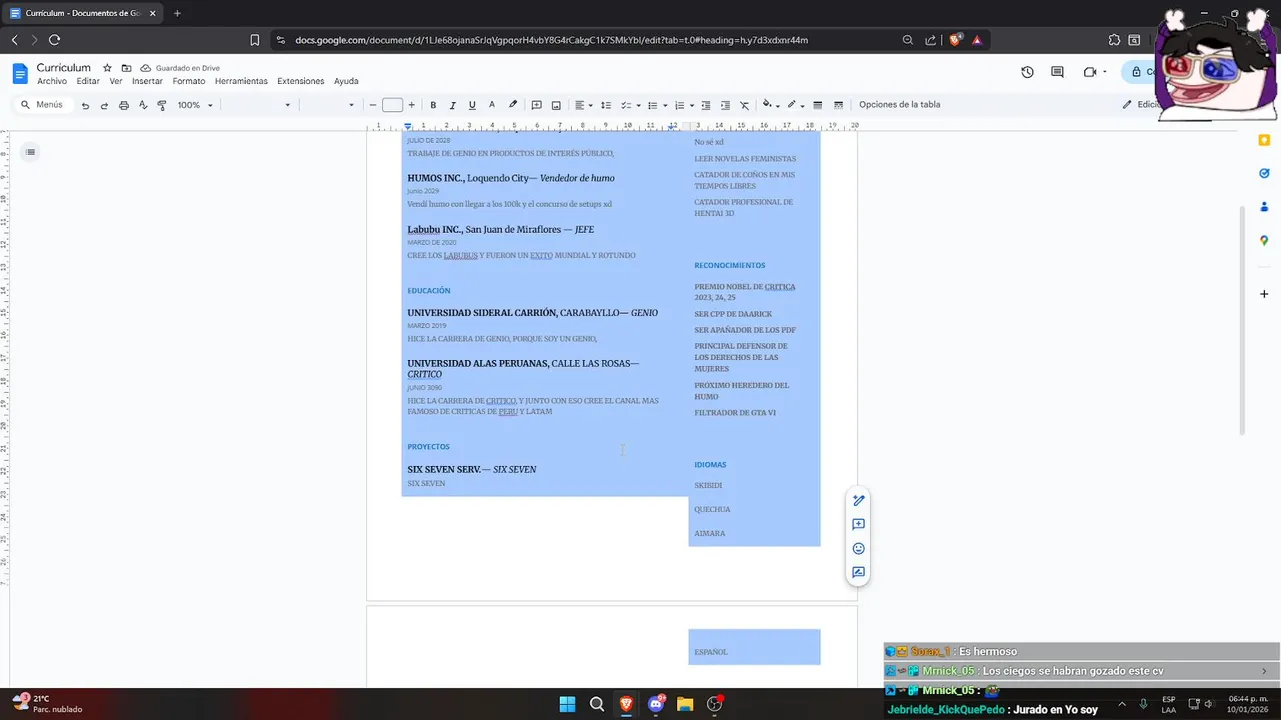Open a new browser tab
The height and width of the screenshot is (720, 1281).
[x=177, y=13]
